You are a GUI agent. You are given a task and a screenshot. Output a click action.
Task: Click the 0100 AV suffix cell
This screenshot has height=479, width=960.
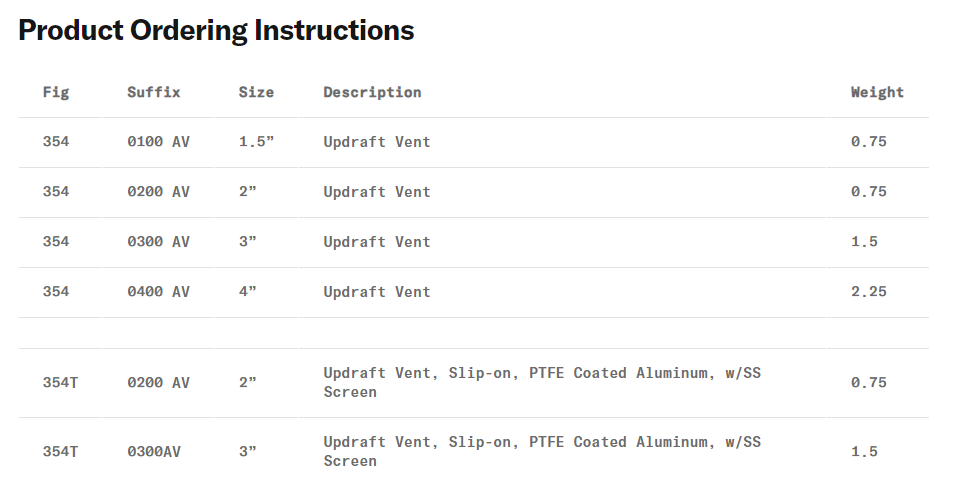tap(158, 142)
